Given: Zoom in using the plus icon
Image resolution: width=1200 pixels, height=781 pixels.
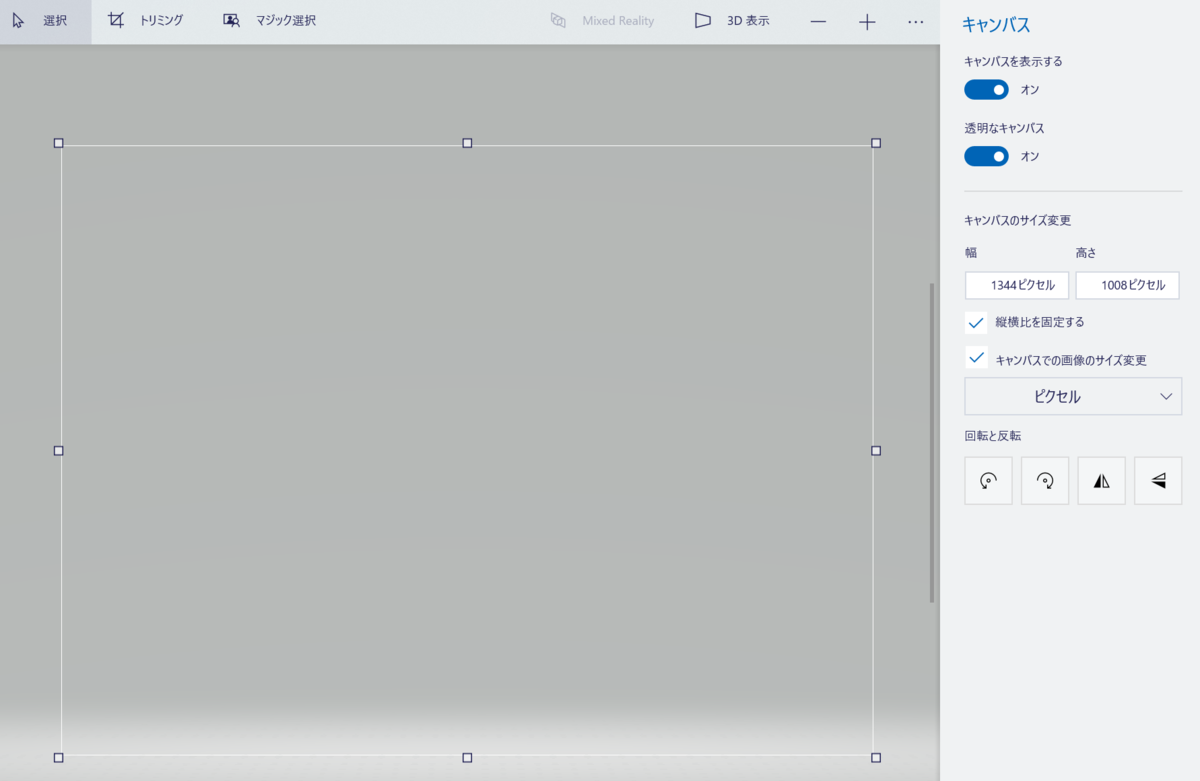Looking at the screenshot, I should click(x=866, y=21).
